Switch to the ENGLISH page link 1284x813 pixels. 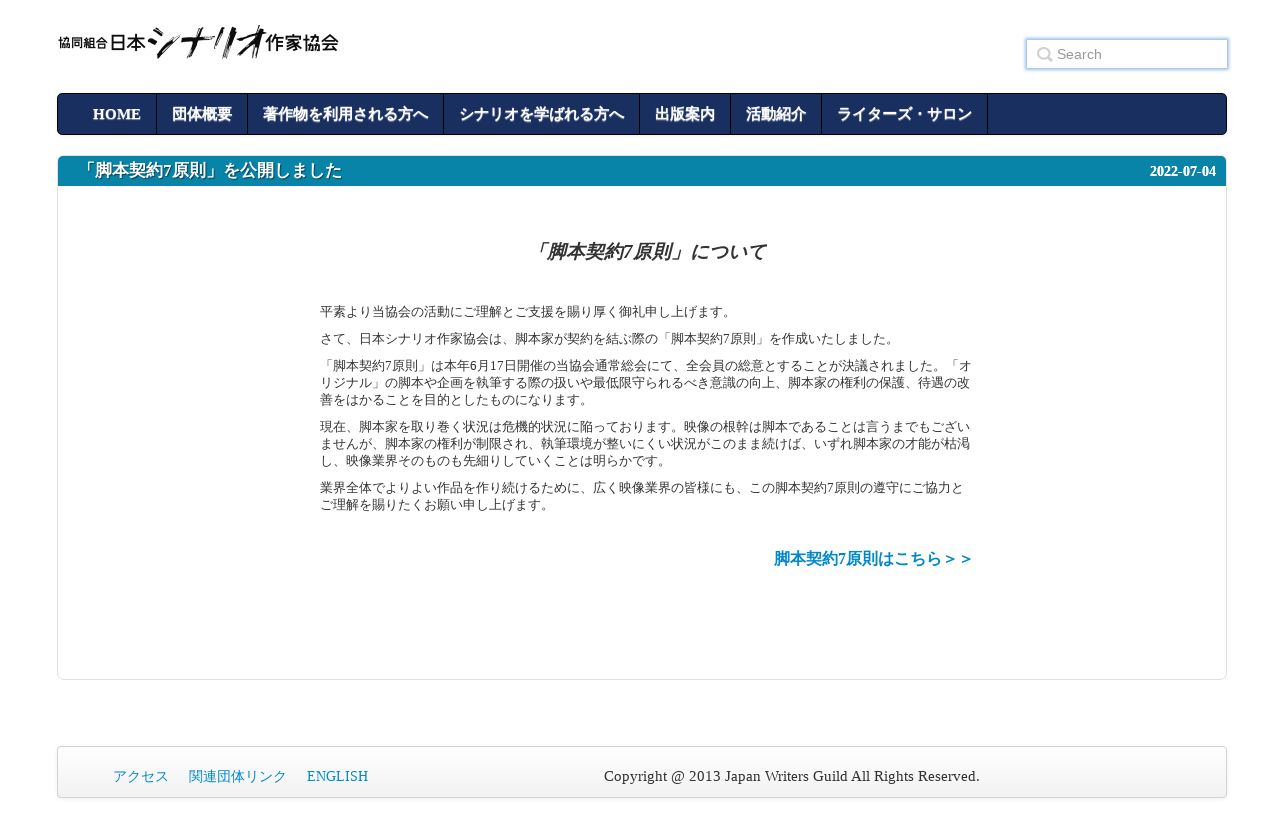337,776
